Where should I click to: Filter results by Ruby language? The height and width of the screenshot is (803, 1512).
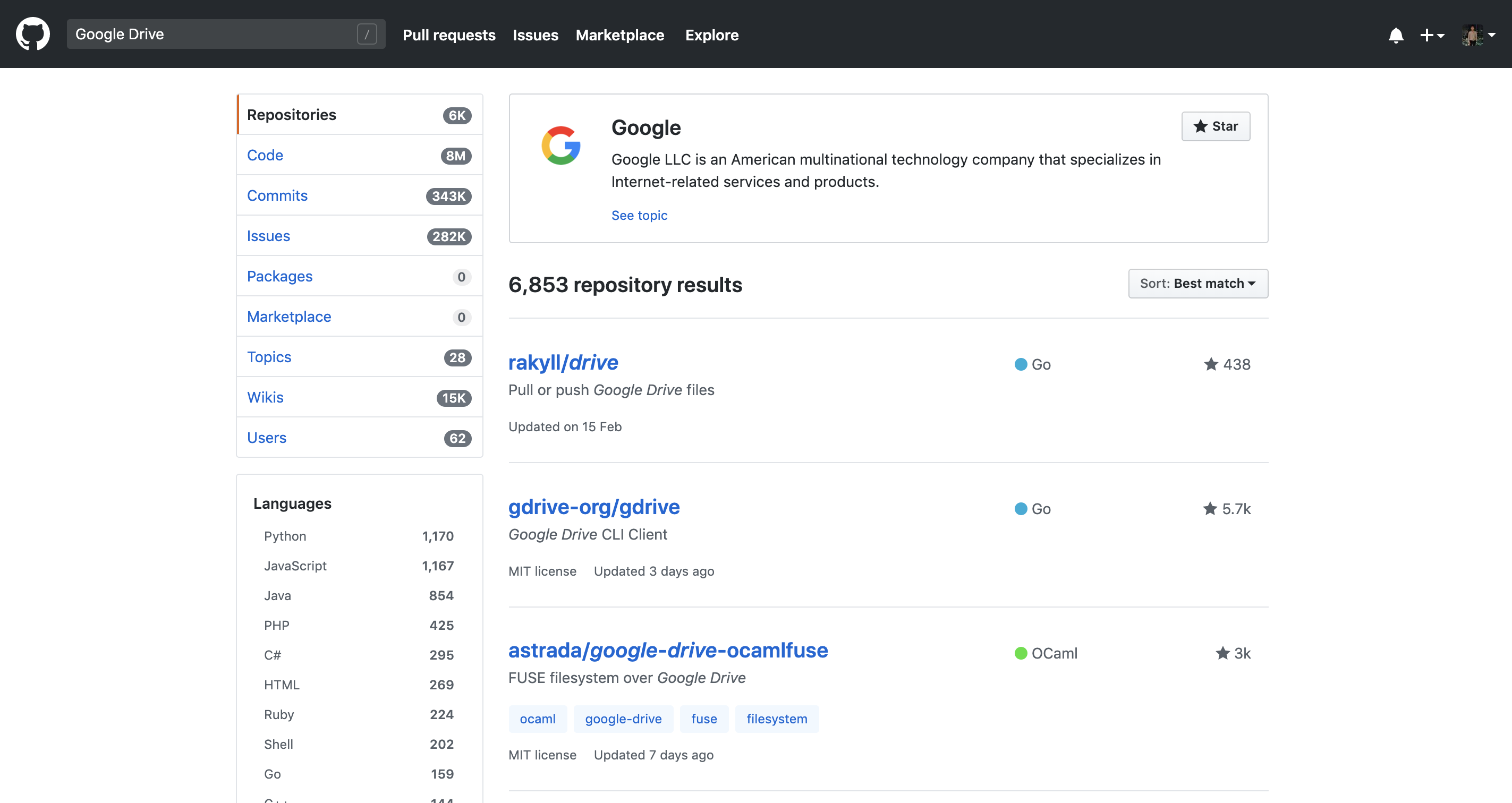(x=359, y=714)
